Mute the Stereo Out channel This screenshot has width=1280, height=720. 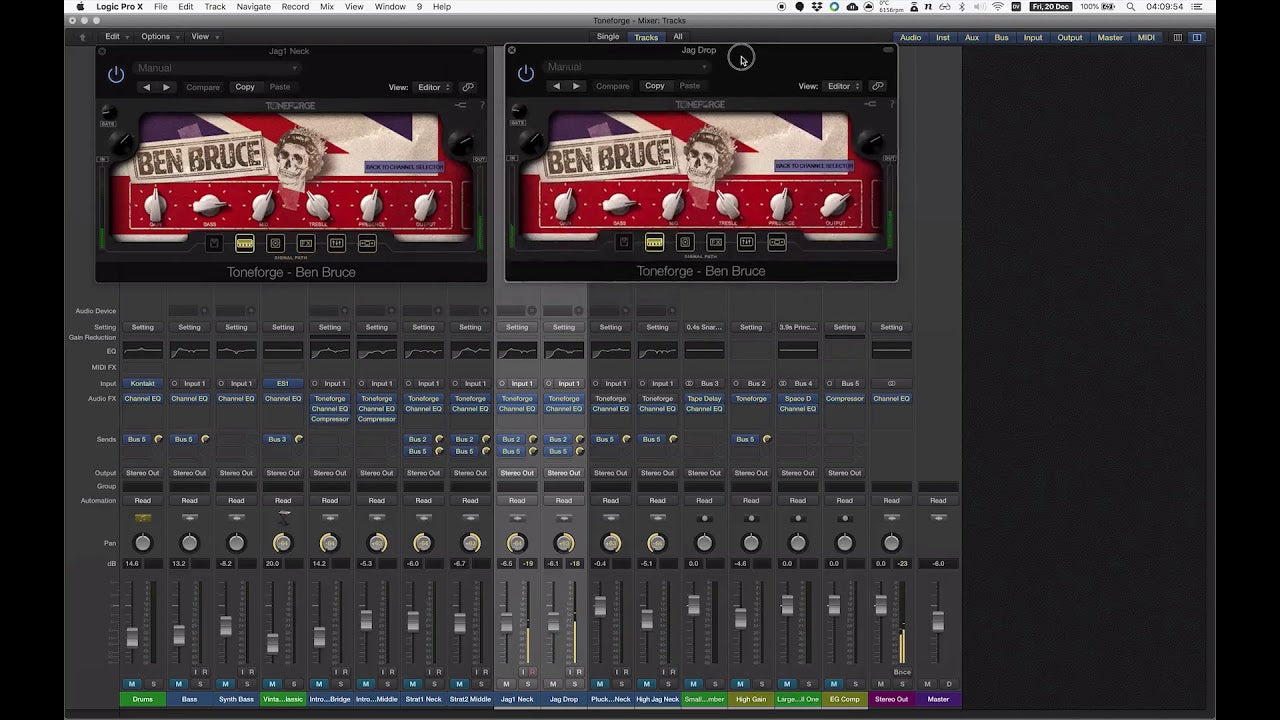pyautogui.click(x=880, y=684)
